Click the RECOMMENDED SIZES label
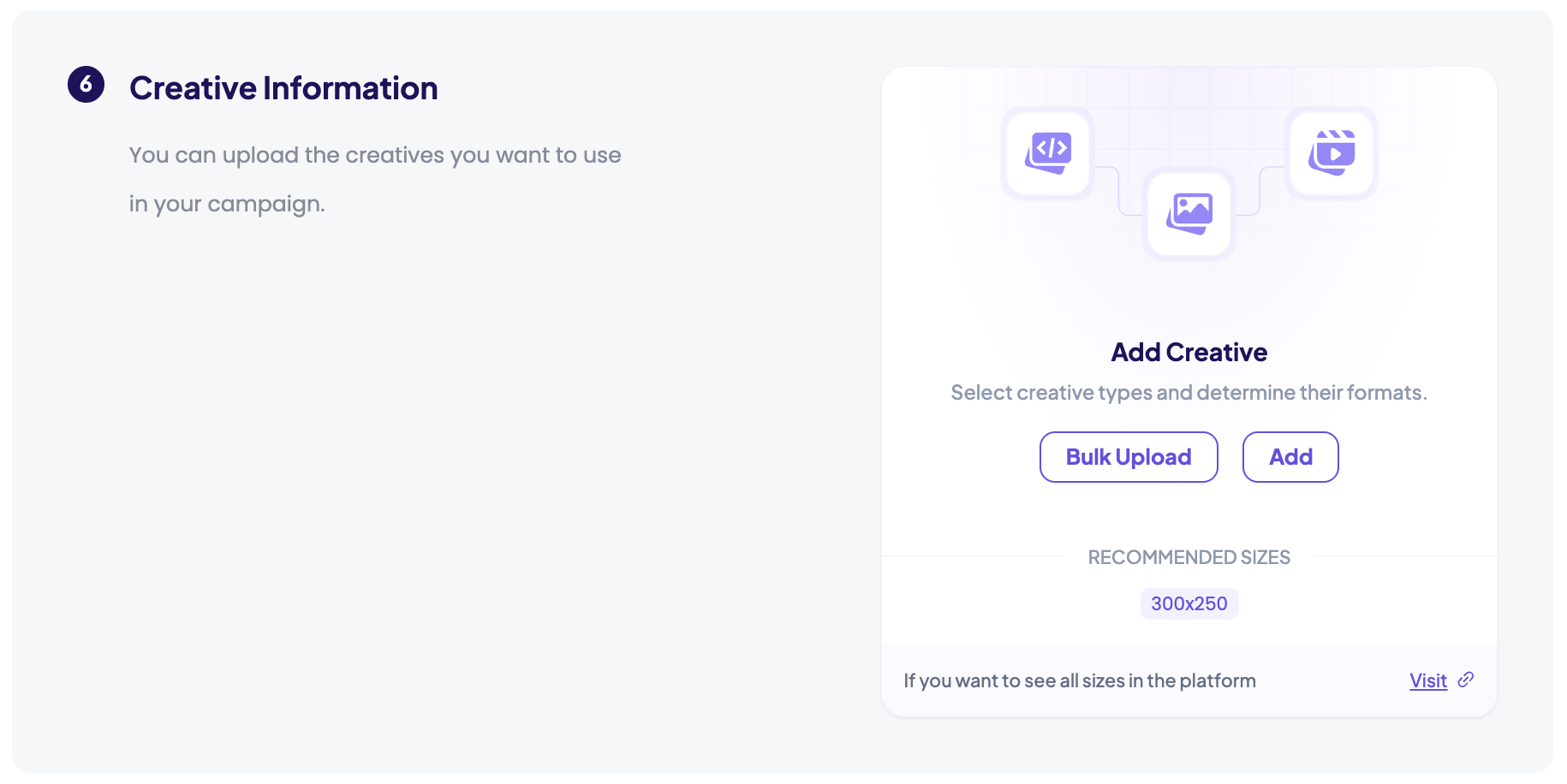The image size is (1567, 784). tap(1189, 558)
